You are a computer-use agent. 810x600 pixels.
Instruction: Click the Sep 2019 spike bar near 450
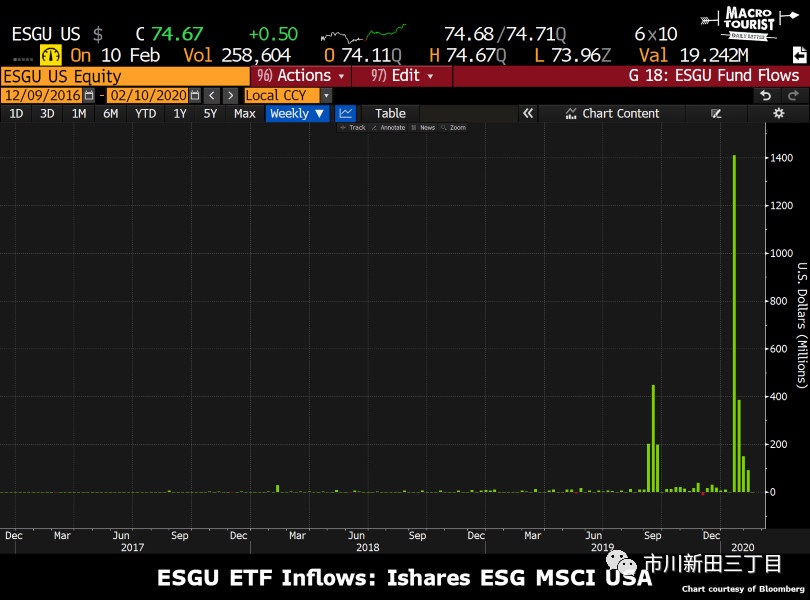pos(653,438)
